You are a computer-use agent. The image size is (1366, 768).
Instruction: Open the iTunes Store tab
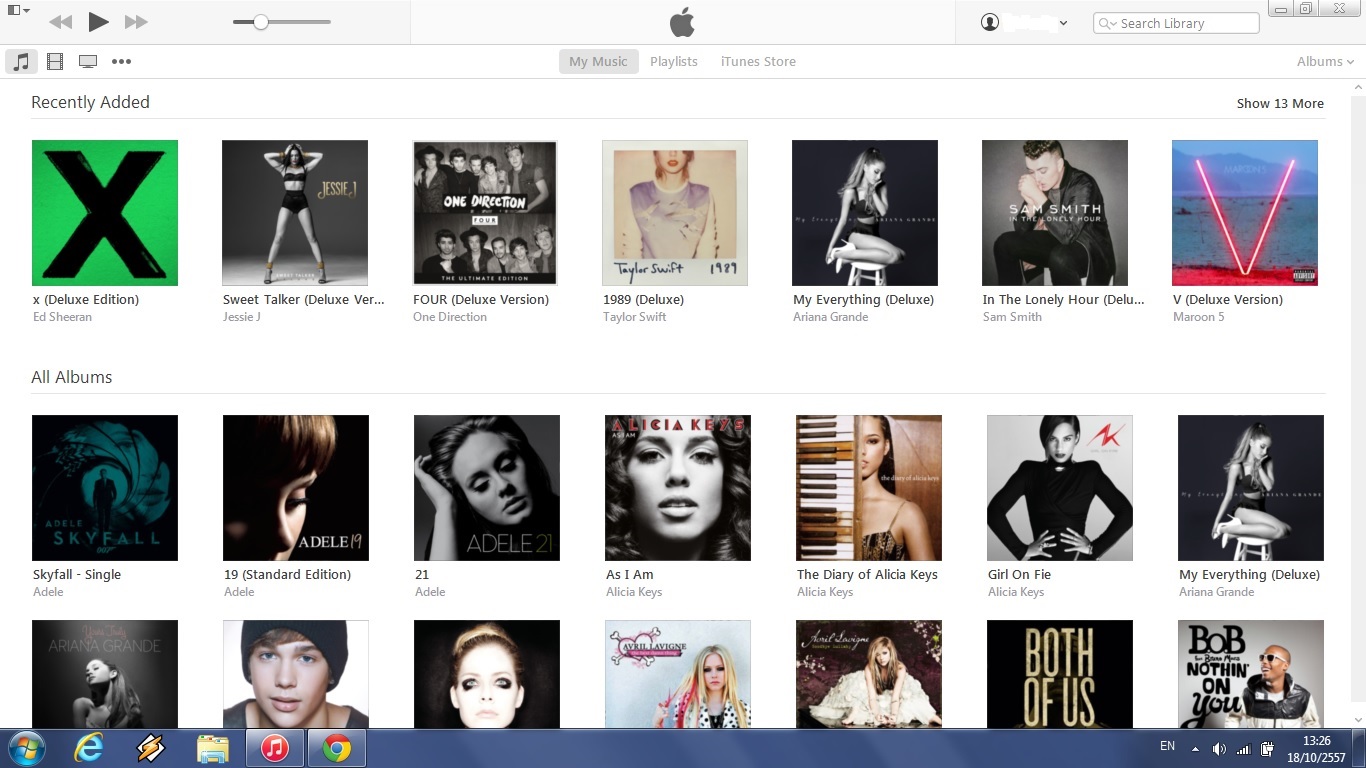tap(758, 61)
